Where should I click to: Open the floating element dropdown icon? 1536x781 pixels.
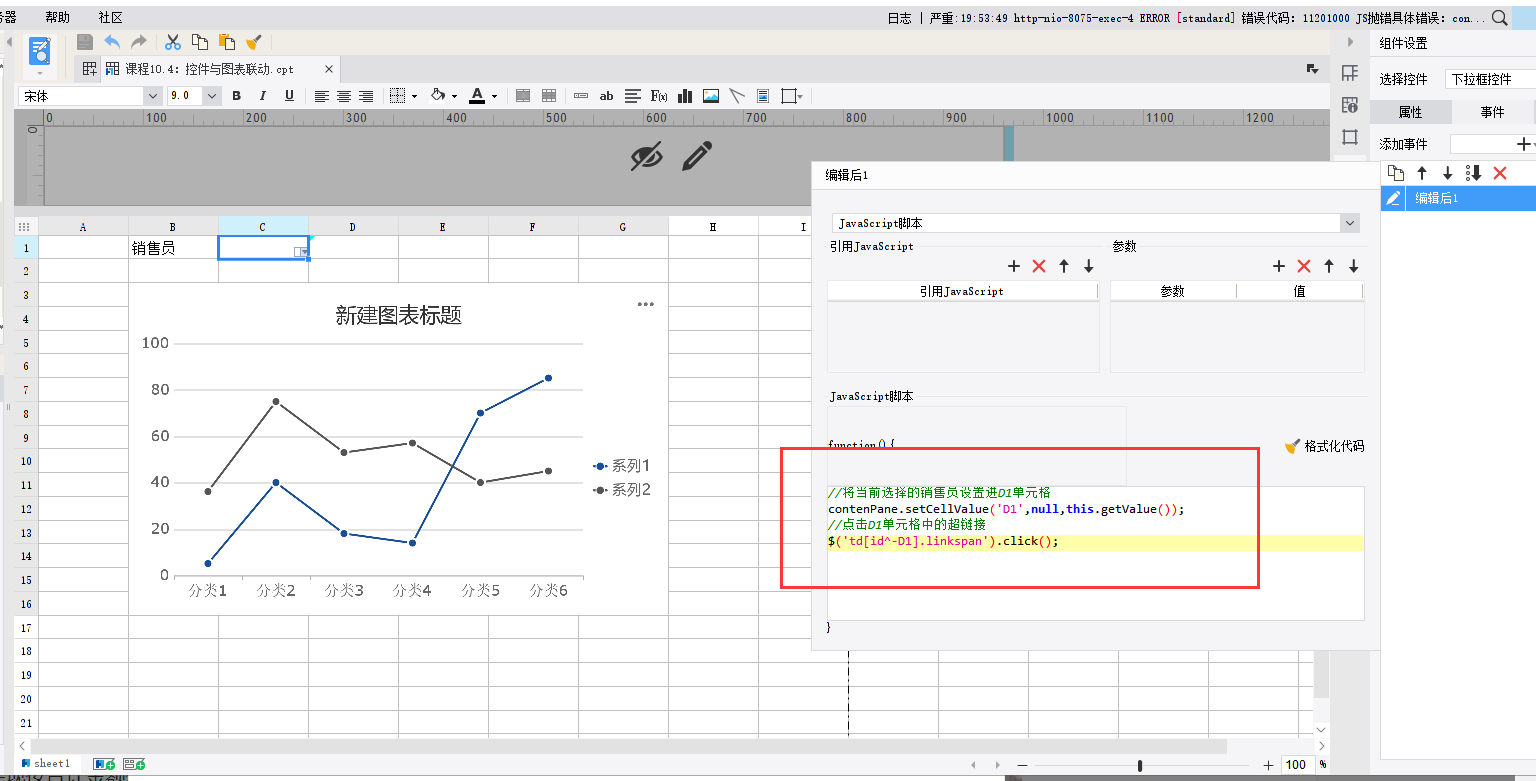pyautogui.click(x=792, y=96)
